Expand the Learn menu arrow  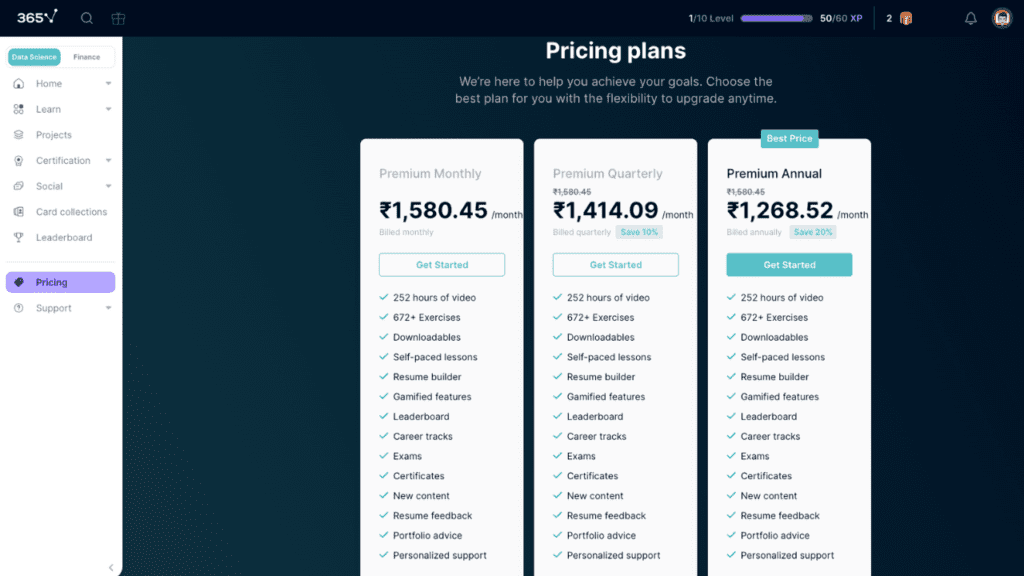pos(108,110)
